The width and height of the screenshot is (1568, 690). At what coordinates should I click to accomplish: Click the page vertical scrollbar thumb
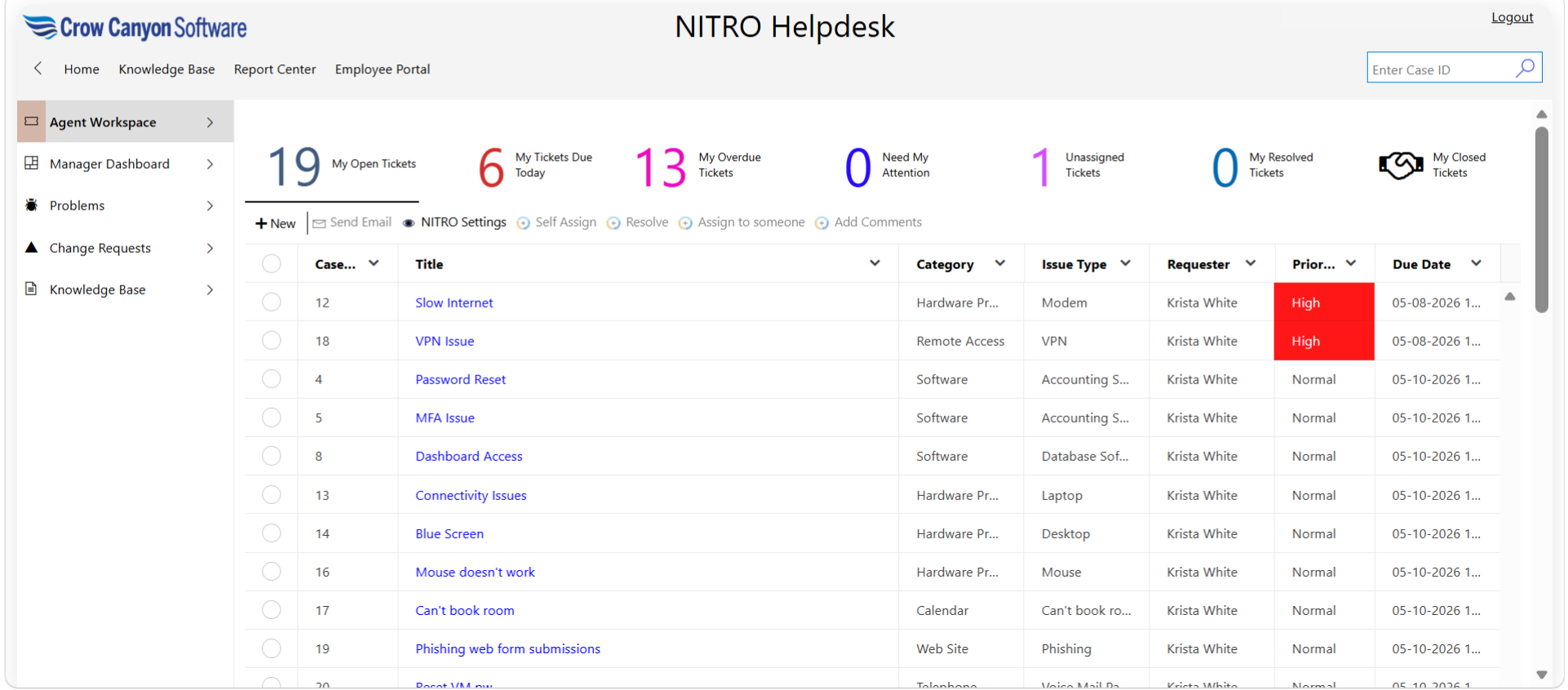(1541, 219)
